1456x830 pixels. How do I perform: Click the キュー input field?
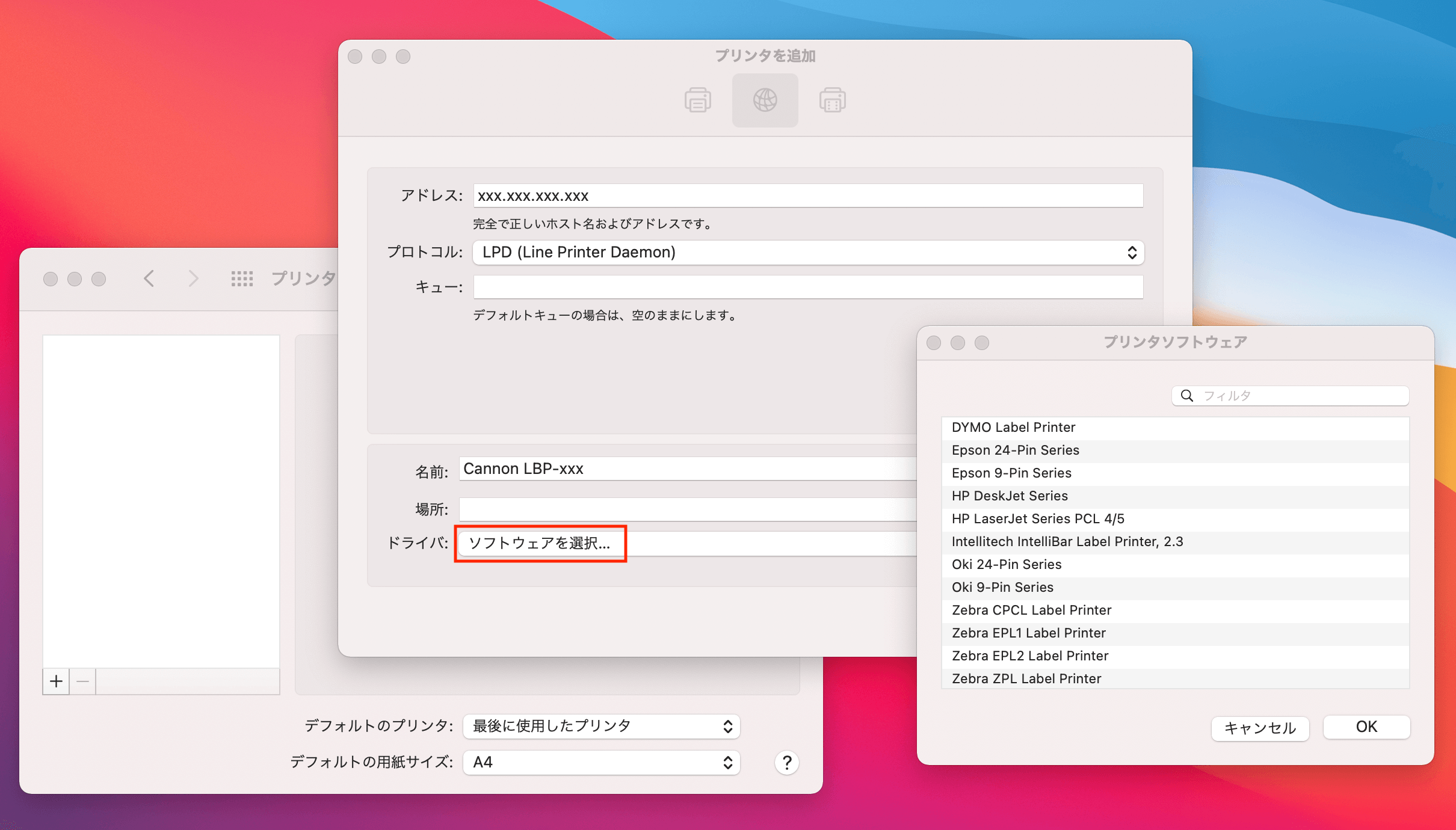coord(808,287)
